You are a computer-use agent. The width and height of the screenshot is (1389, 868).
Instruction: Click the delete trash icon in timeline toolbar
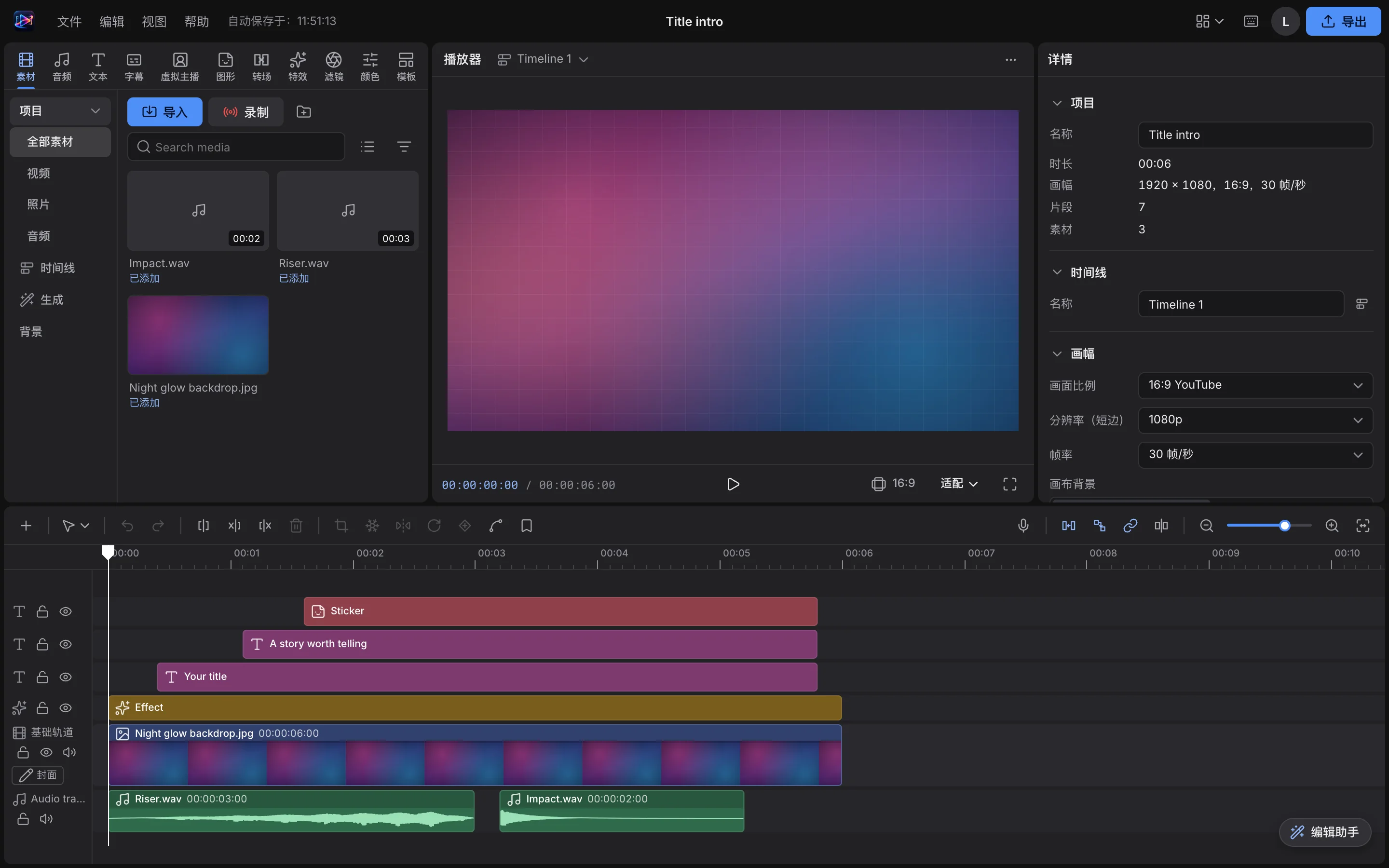296,525
